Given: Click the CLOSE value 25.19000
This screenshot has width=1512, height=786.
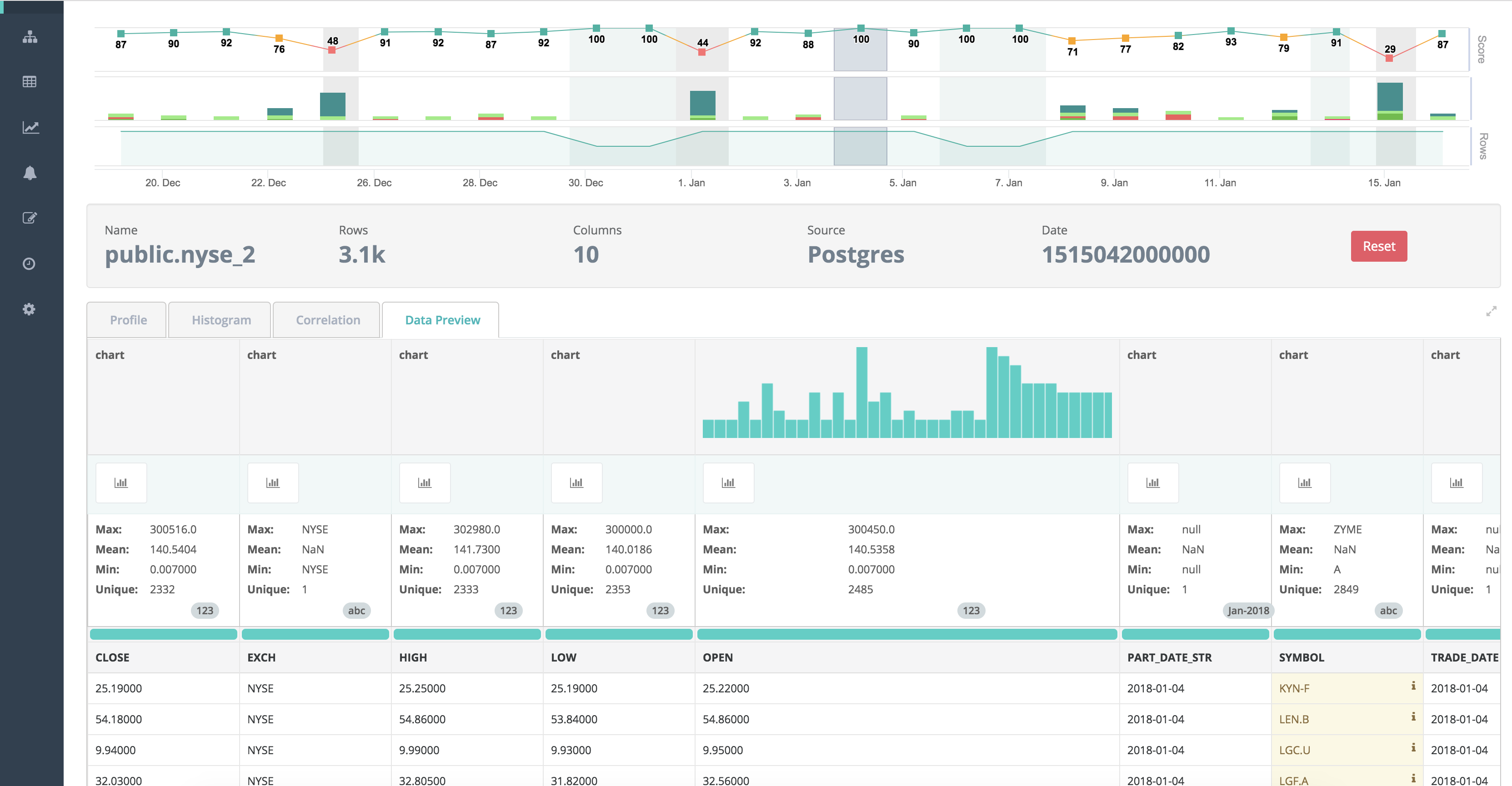Looking at the screenshot, I should pyautogui.click(x=119, y=688).
